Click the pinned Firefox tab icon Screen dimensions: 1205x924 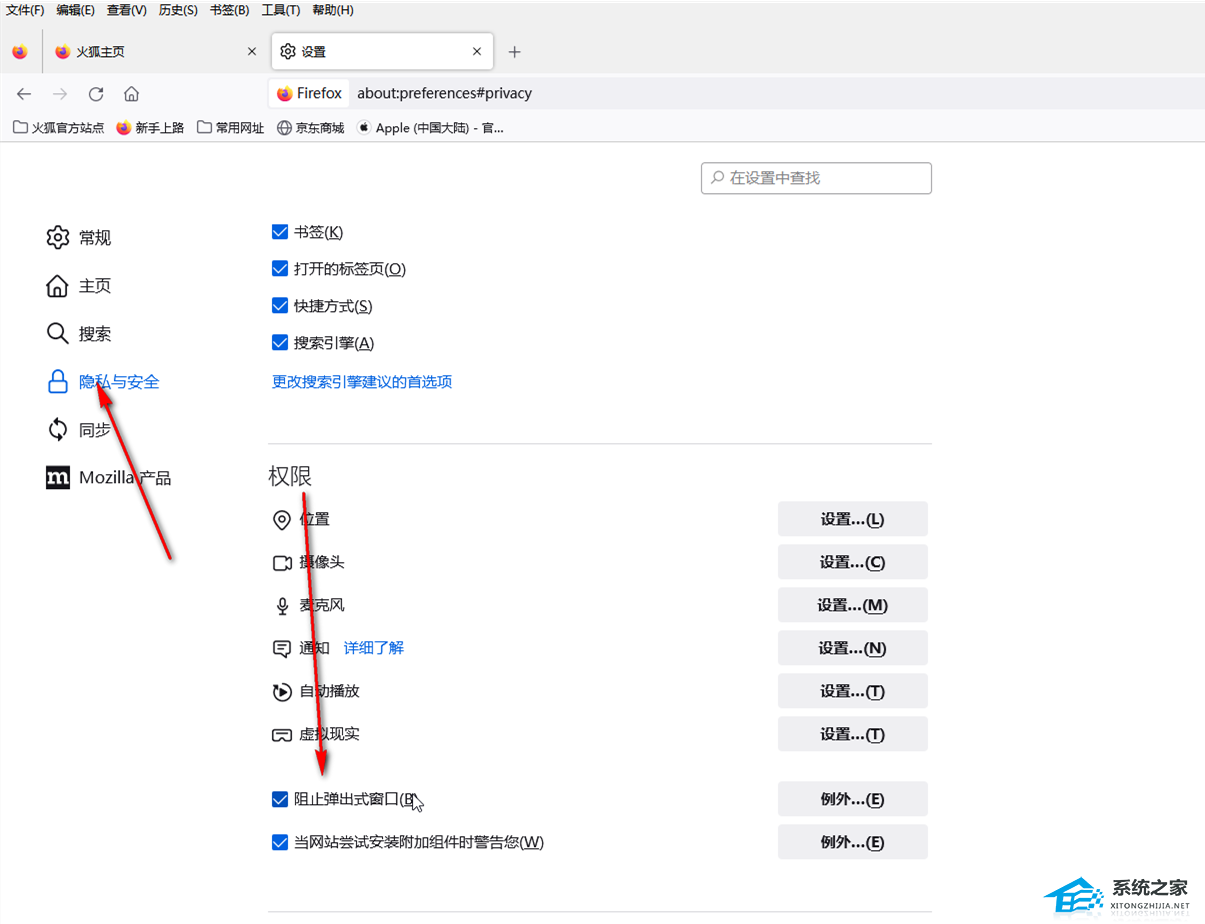(20, 52)
